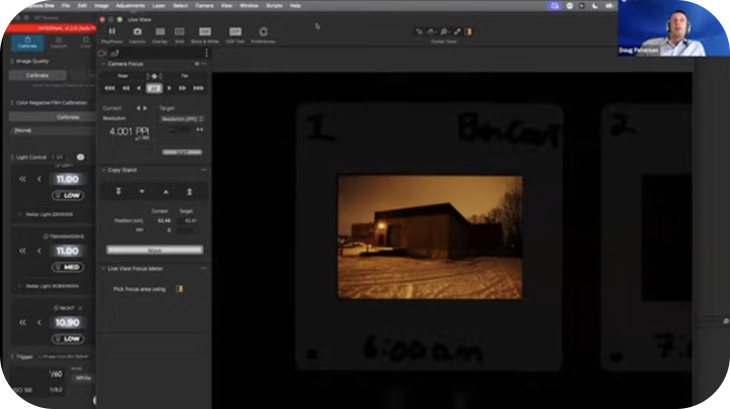The height and width of the screenshot is (409, 730).
Task: Decrease Right light value by small step
Action: tap(39, 322)
